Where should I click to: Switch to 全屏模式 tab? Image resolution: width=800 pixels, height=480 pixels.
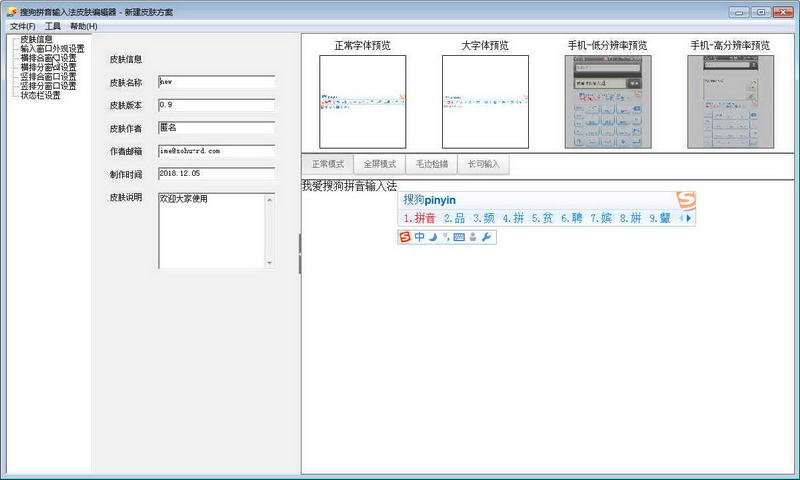(x=380, y=164)
